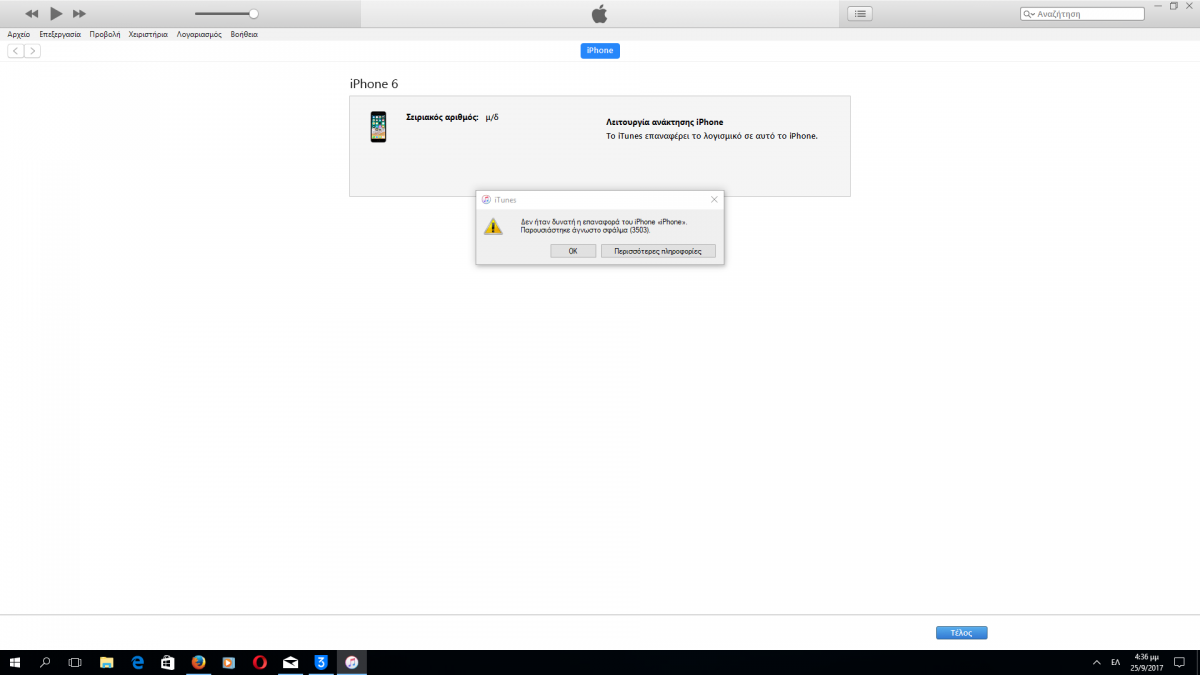Launch Microsoft Edge from taskbar
The height and width of the screenshot is (675, 1200).
click(137, 662)
